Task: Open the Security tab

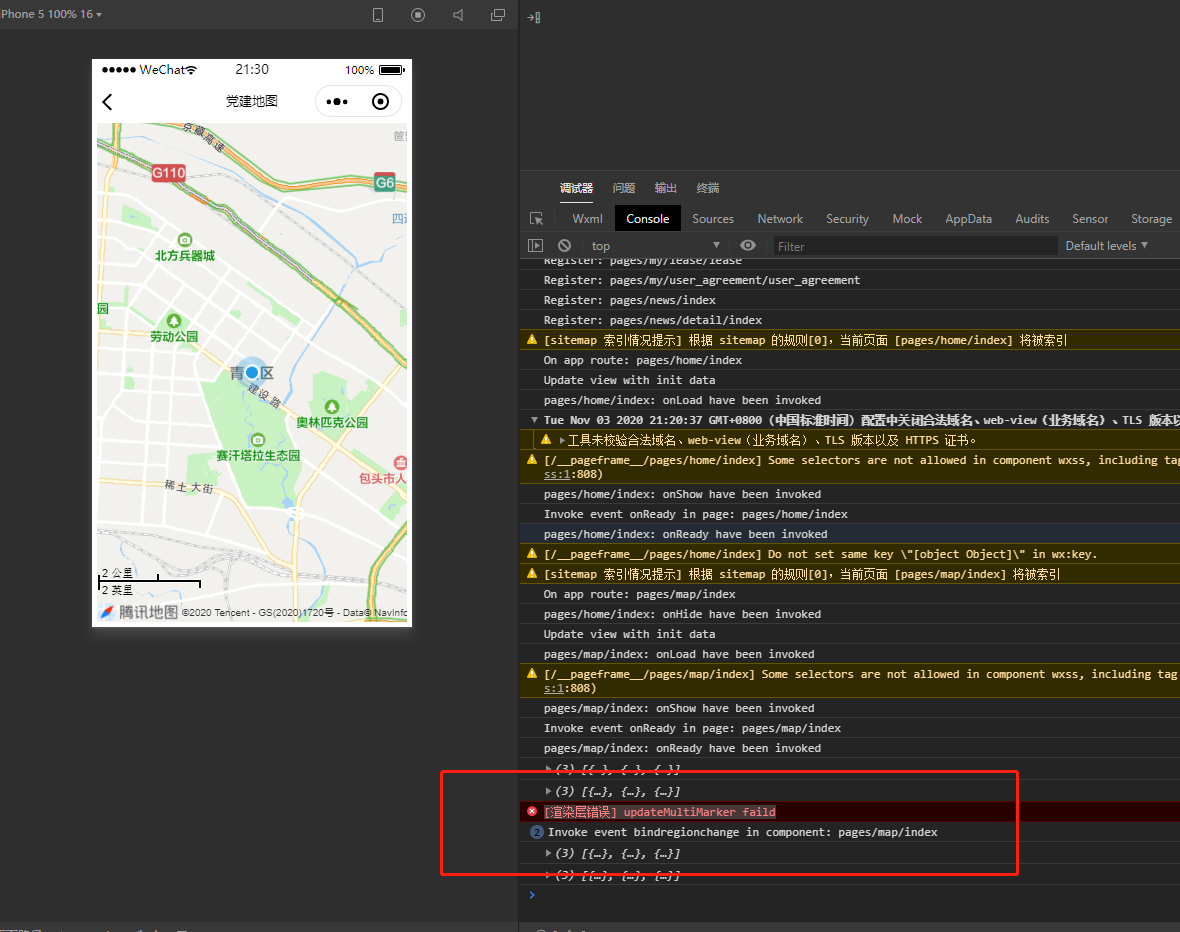Action: click(x=847, y=218)
